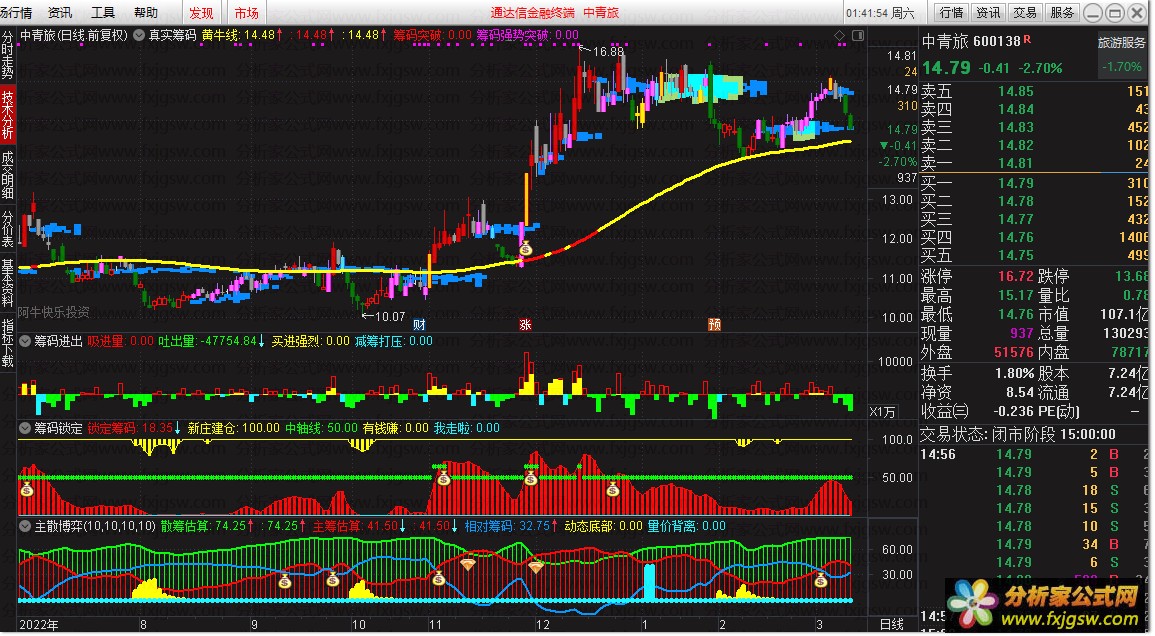Click the 2022年 label on time axis
The image size is (1155, 636).
(39, 625)
